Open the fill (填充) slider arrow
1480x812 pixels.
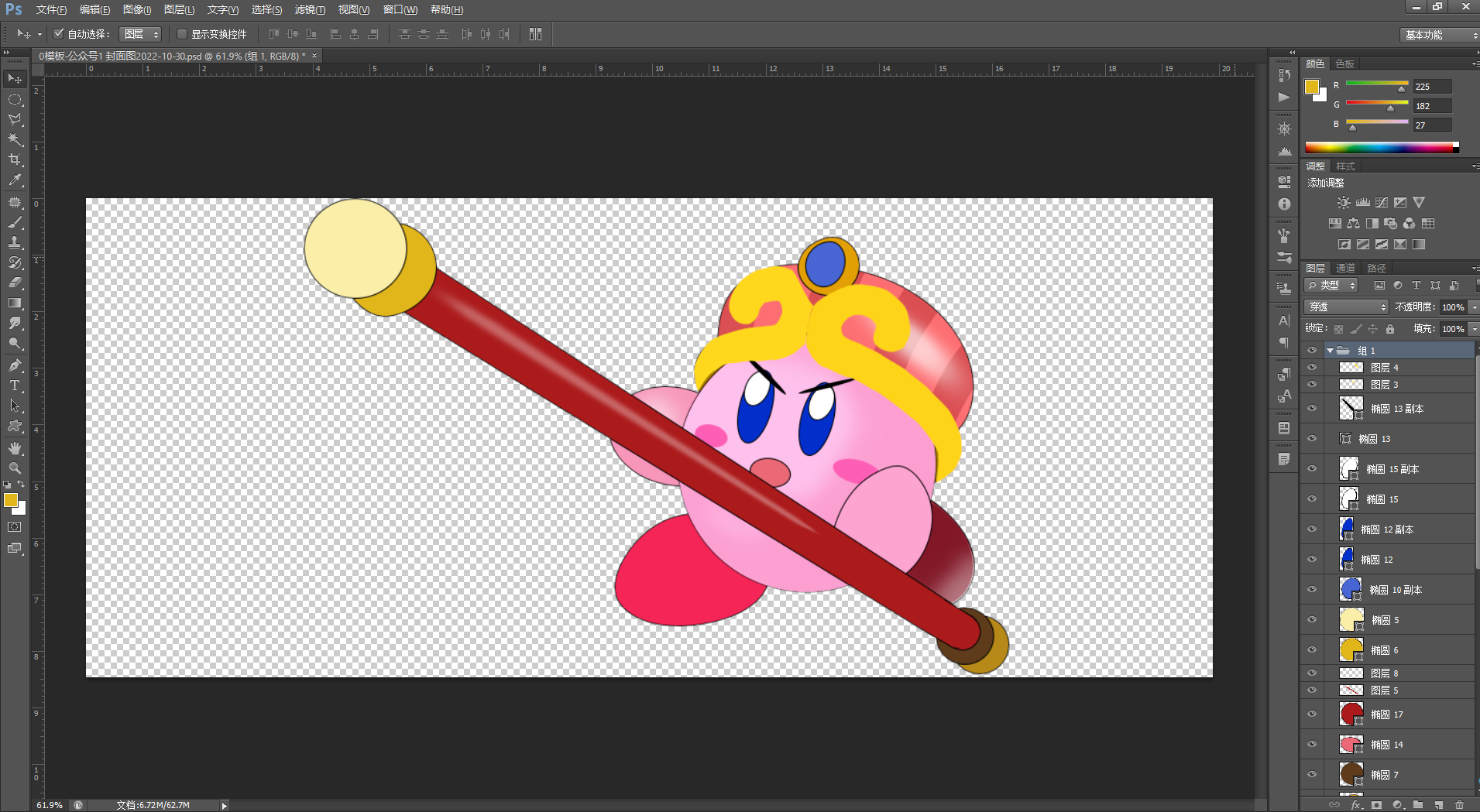(1474, 329)
